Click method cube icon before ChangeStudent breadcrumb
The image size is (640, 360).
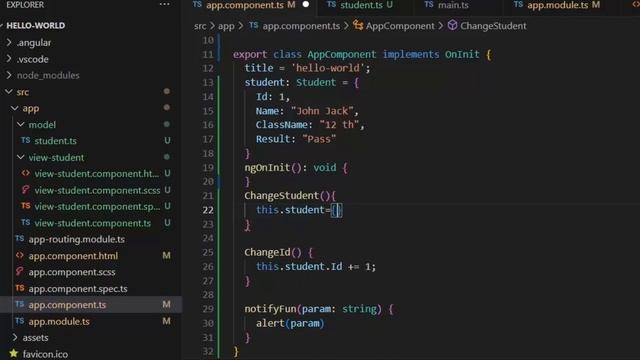tap(452, 25)
